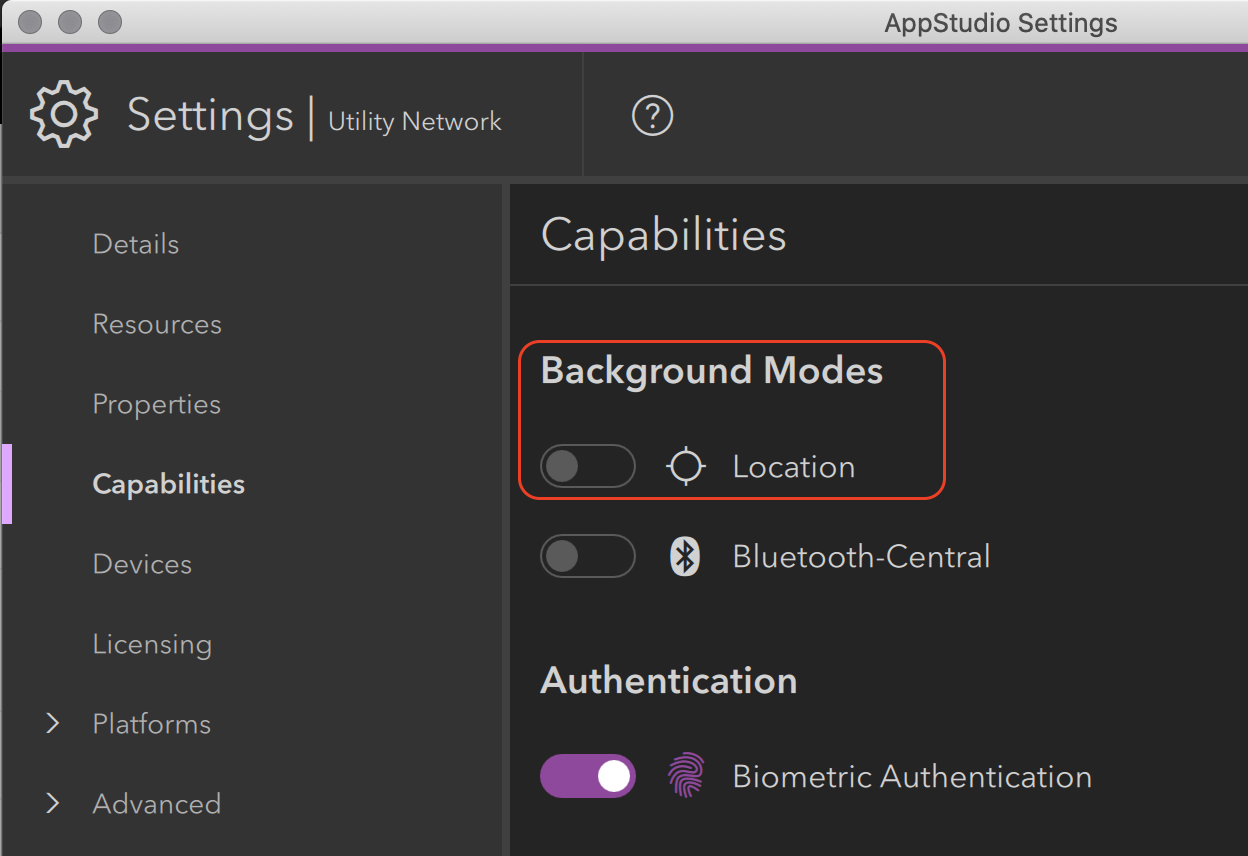Go to the Properties tab
This screenshot has height=856, width=1248.
point(157,404)
